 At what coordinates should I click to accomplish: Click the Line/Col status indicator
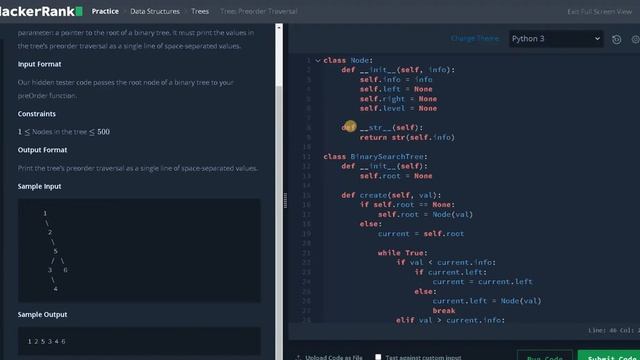[x=614, y=330]
